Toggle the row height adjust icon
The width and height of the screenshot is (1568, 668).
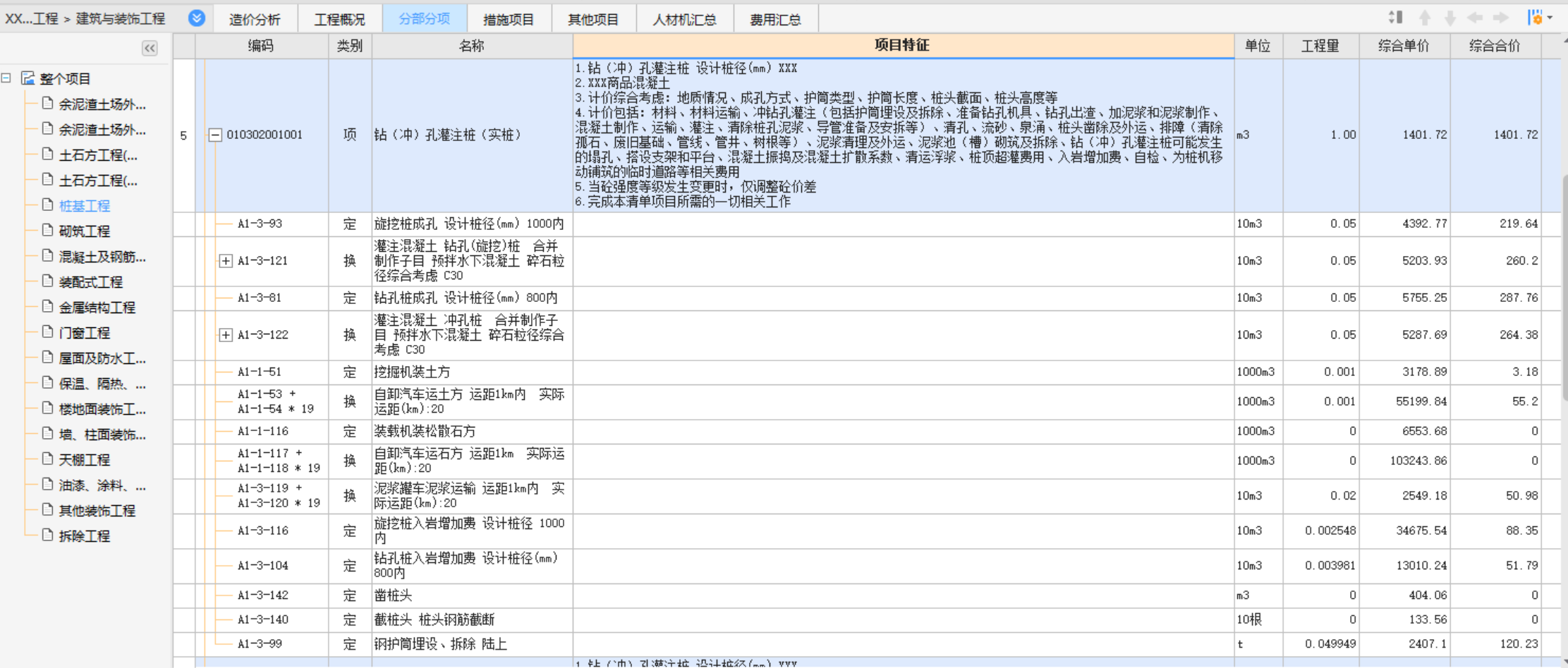click(x=1395, y=18)
